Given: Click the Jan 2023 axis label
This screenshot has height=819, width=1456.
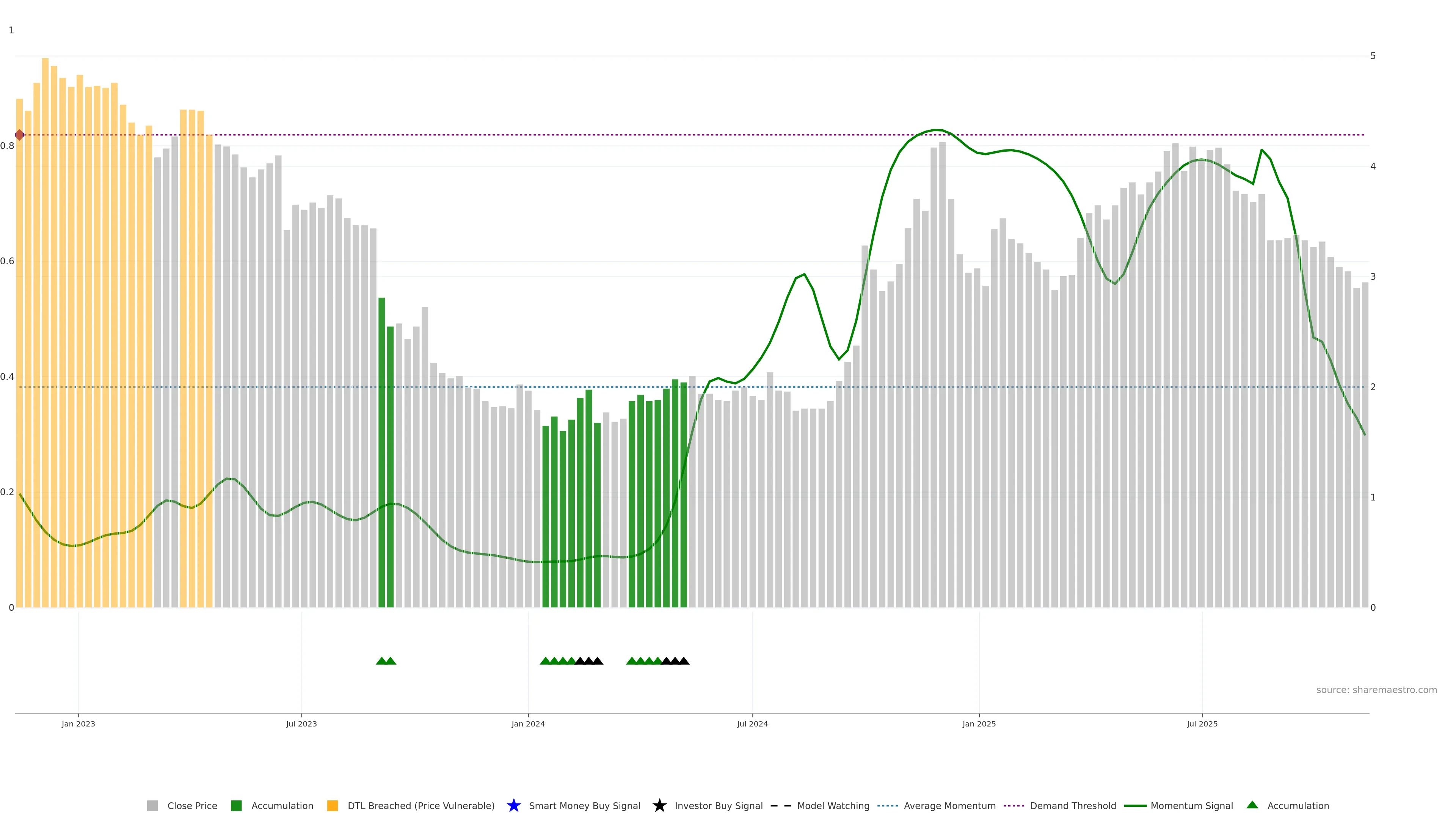Looking at the screenshot, I should click(78, 723).
